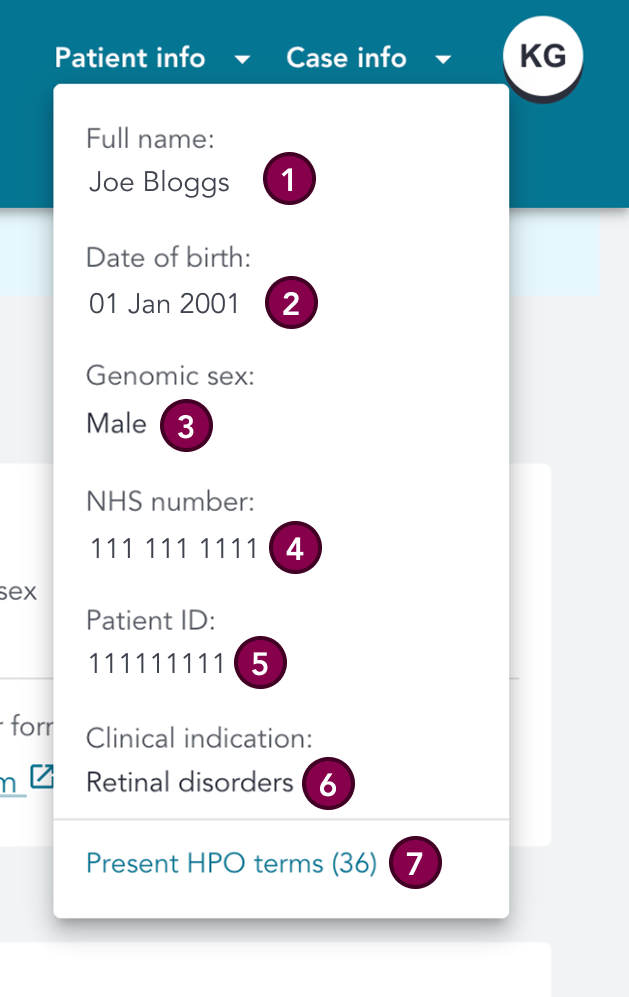Click badge 3 next to Male

tap(186, 426)
